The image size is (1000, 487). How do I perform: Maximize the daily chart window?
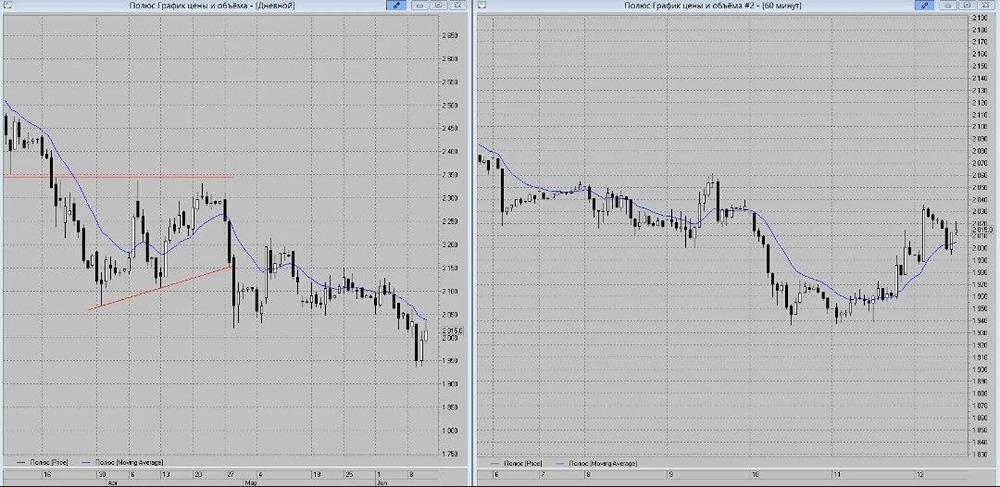[x=439, y=5]
